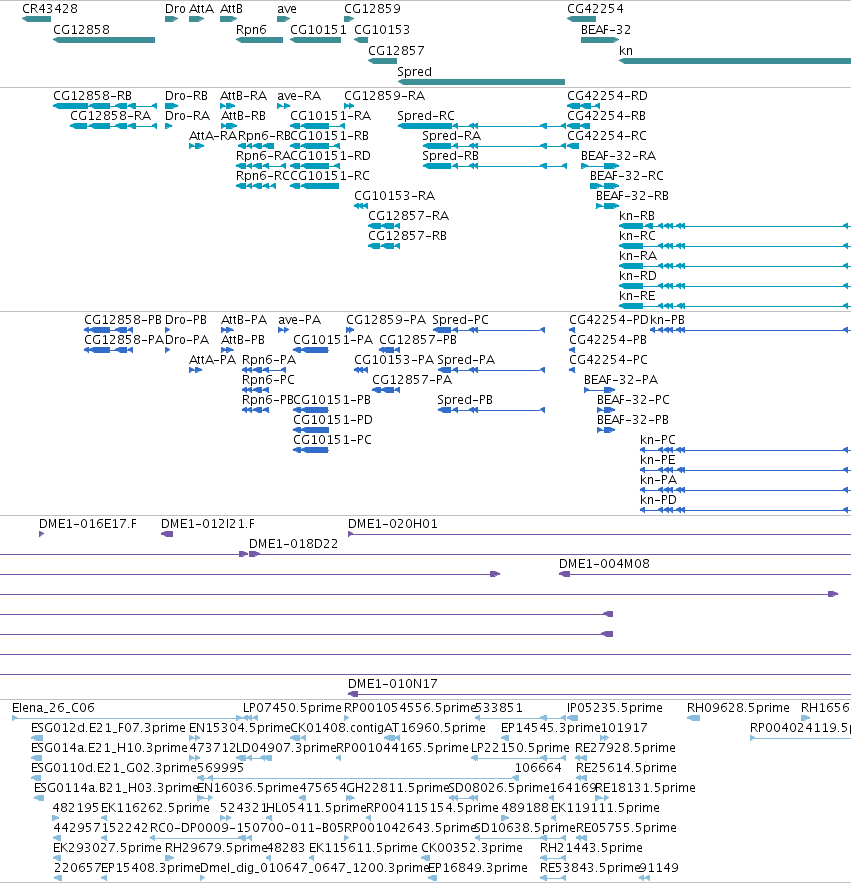
Task: Select the Spred-PC protein label
Action: pos(460,320)
